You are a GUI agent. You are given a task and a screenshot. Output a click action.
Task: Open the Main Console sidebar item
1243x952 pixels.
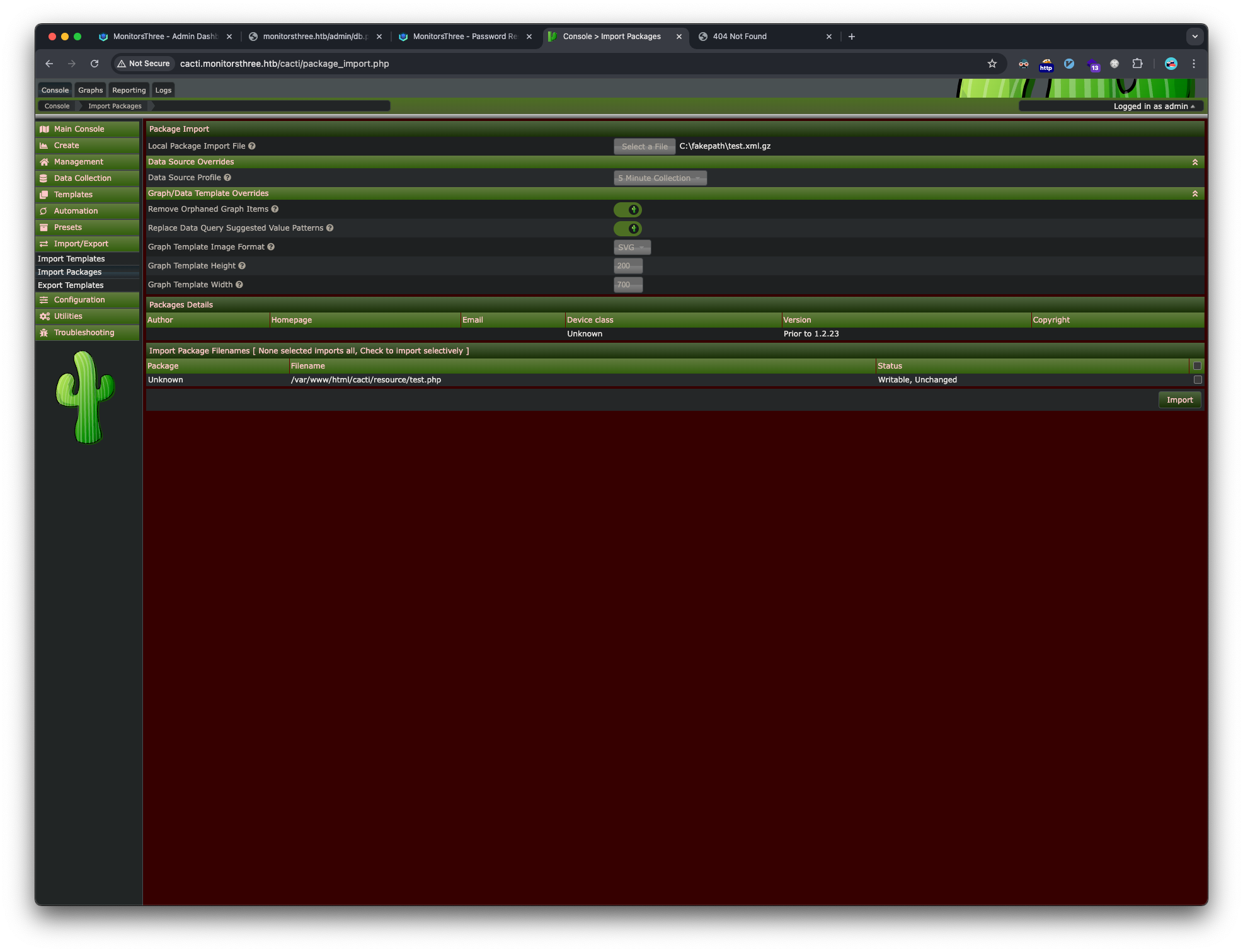45,129
